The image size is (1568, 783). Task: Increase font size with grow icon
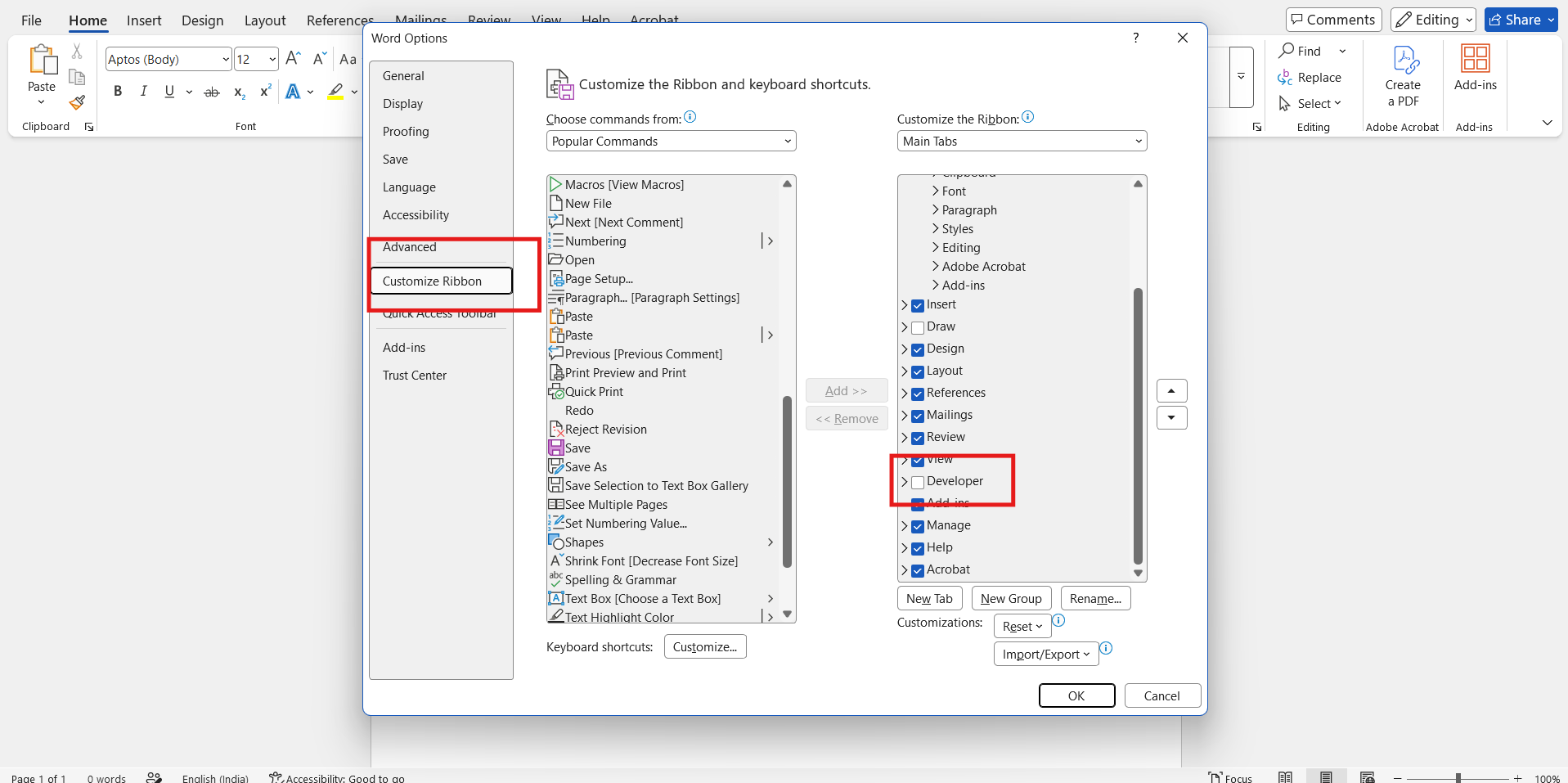(294, 59)
